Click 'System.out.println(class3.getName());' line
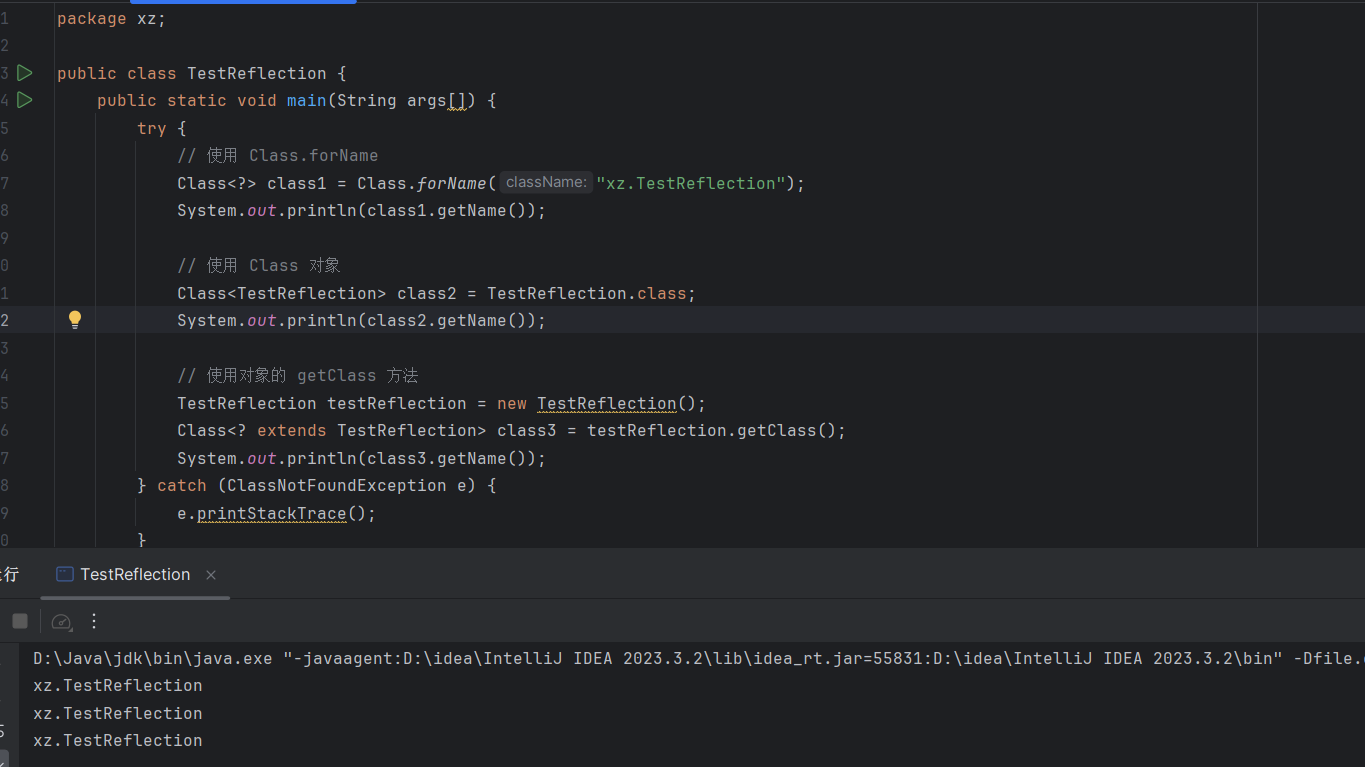Image resolution: width=1365 pixels, height=767 pixels. coord(361,458)
